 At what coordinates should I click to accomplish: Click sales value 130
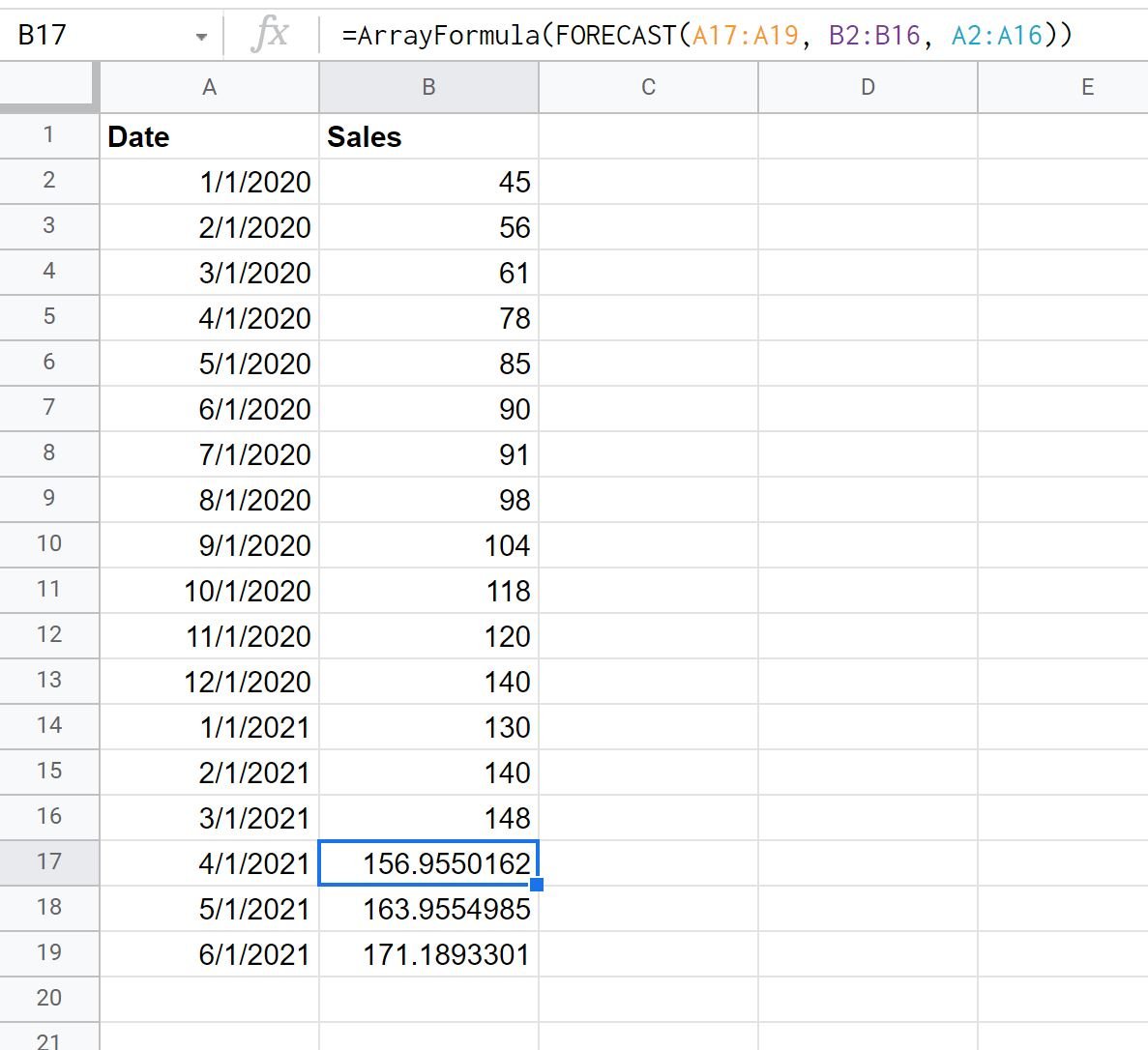pyautogui.click(x=429, y=726)
